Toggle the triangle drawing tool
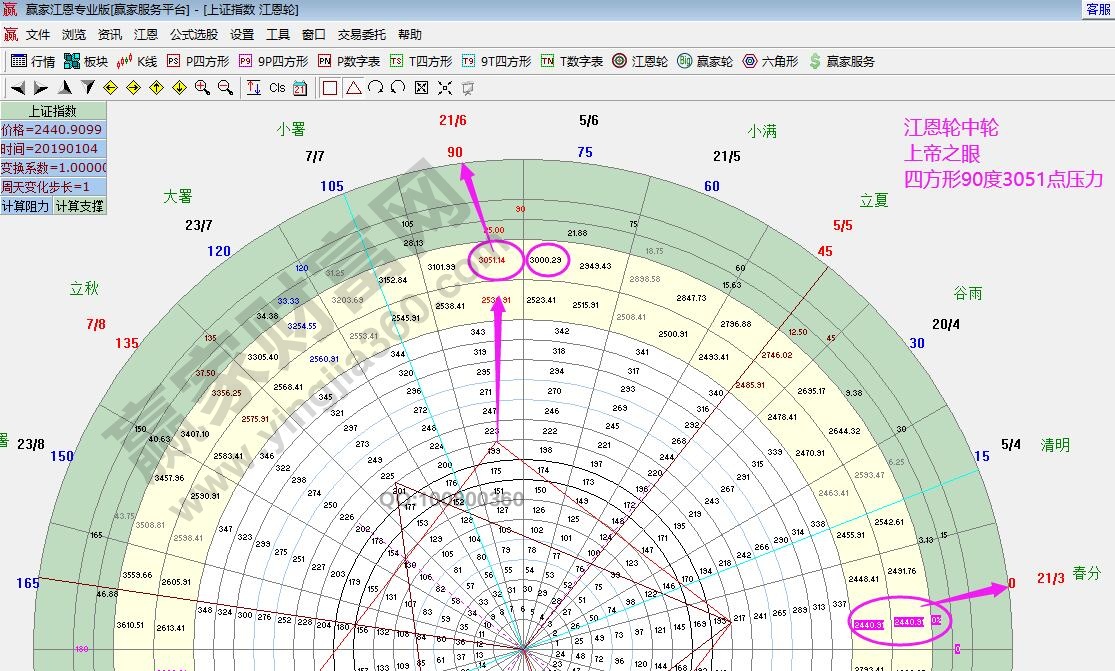The height and width of the screenshot is (671, 1115). [x=356, y=88]
